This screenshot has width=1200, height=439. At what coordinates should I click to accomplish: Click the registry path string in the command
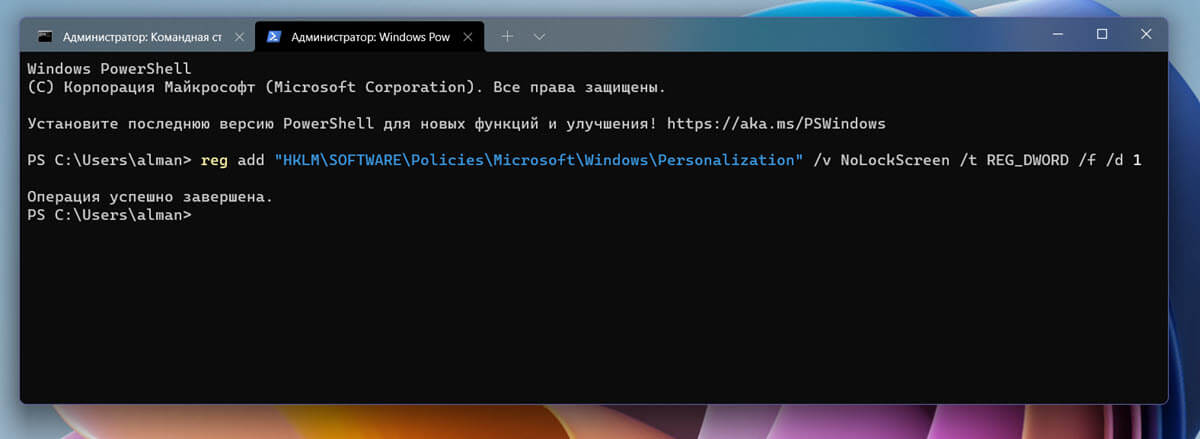click(538, 160)
